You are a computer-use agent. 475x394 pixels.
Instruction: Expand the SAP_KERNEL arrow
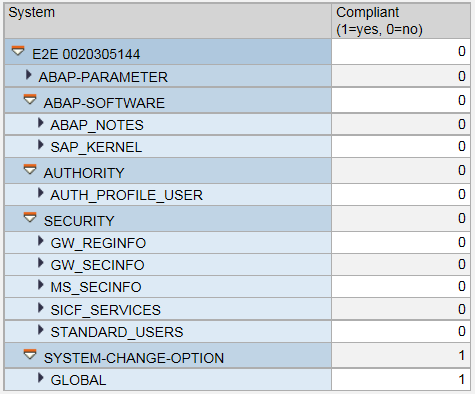point(41,145)
